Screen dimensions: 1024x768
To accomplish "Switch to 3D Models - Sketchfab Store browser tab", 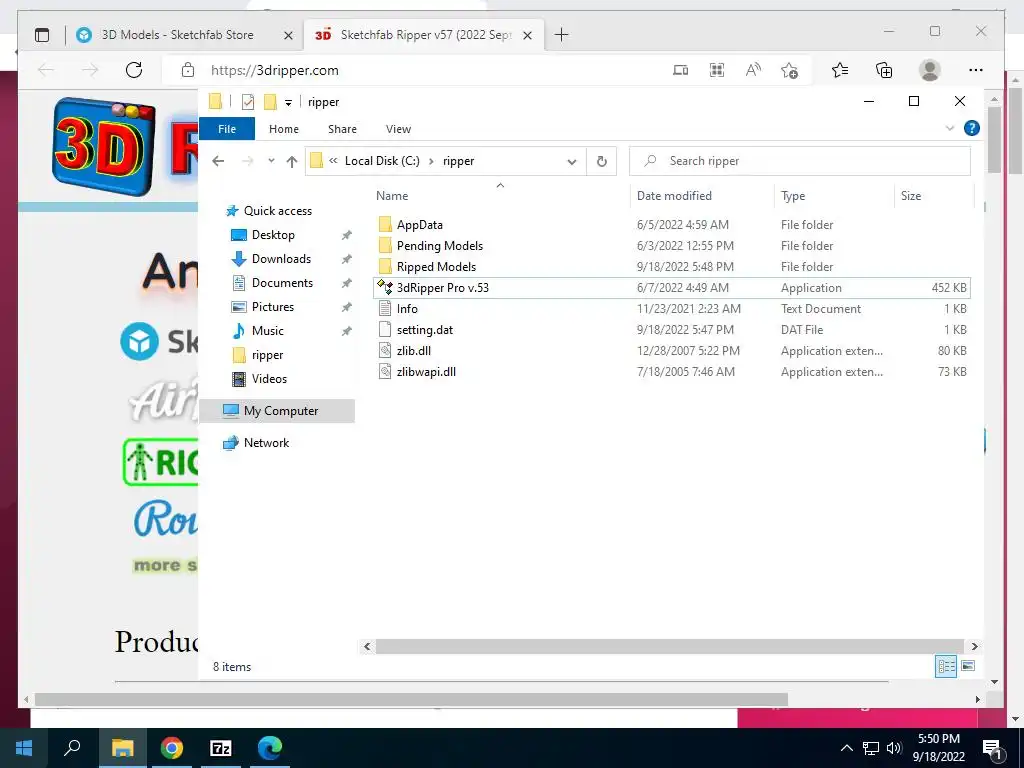I will tap(177, 35).
